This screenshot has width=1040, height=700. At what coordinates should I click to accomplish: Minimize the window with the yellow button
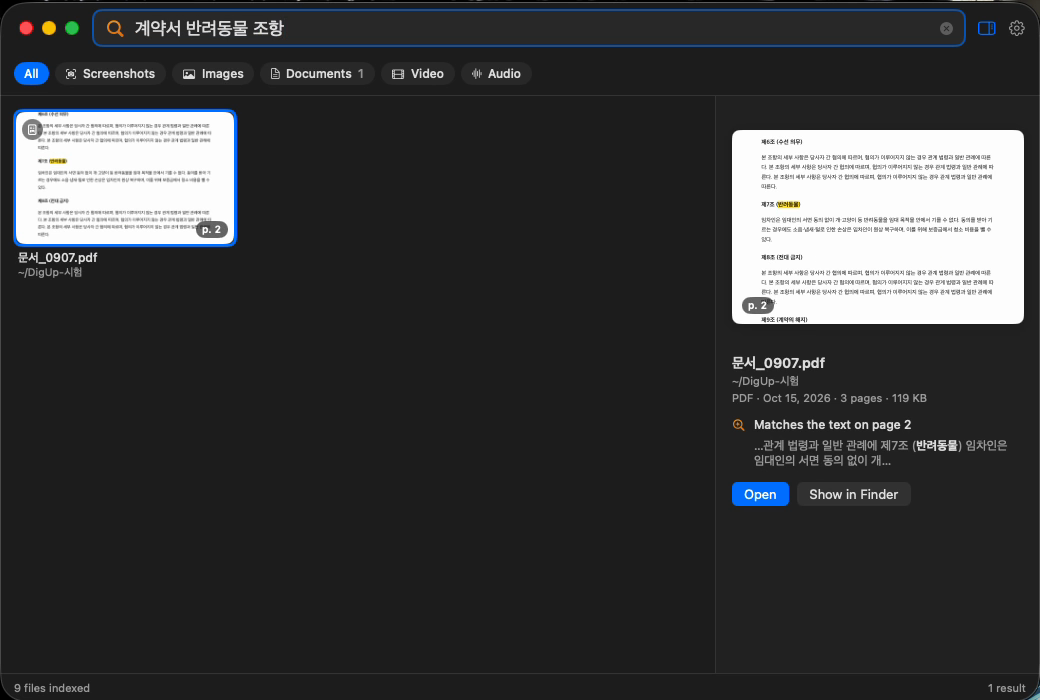click(x=49, y=28)
